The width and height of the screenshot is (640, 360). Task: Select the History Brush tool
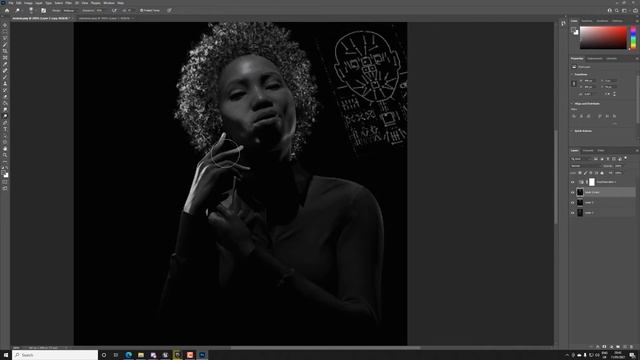(x=5, y=90)
